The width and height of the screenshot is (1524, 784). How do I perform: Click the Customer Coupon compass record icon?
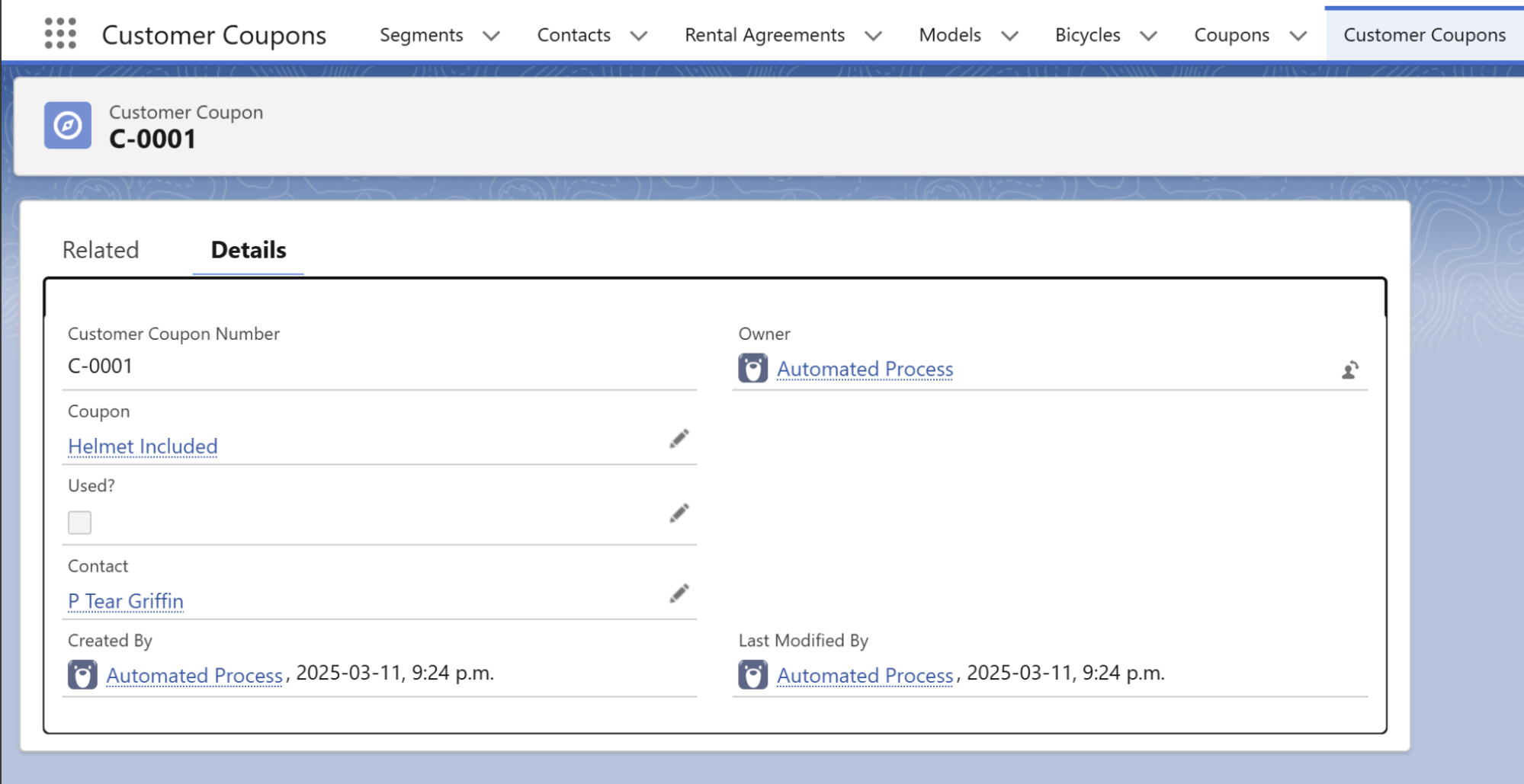tap(68, 125)
